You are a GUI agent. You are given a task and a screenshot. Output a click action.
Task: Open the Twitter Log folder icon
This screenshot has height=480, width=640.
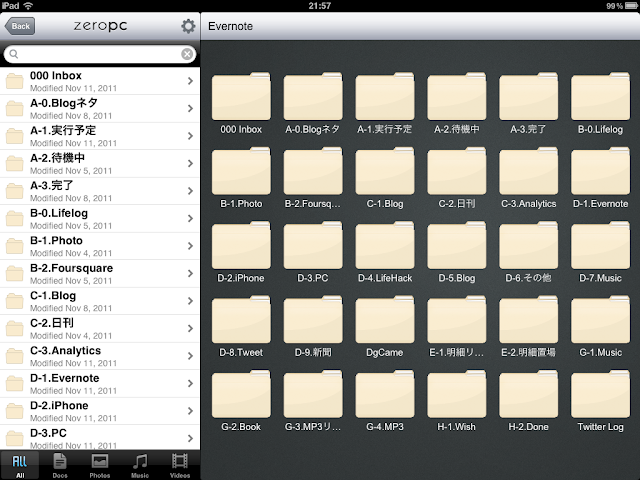click(600, 394)
